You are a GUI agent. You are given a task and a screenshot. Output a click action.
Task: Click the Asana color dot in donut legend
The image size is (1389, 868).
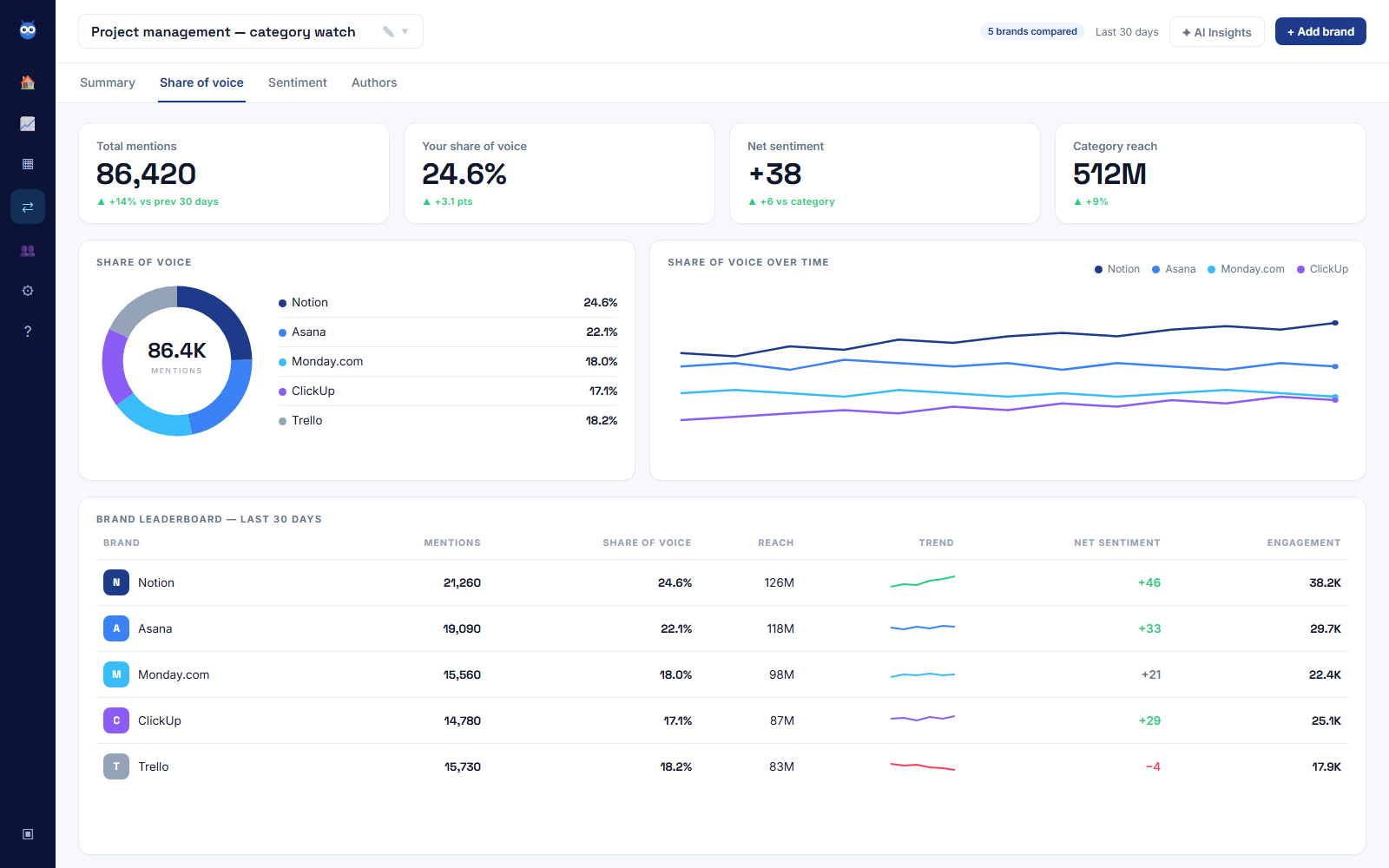coord(282,332)
